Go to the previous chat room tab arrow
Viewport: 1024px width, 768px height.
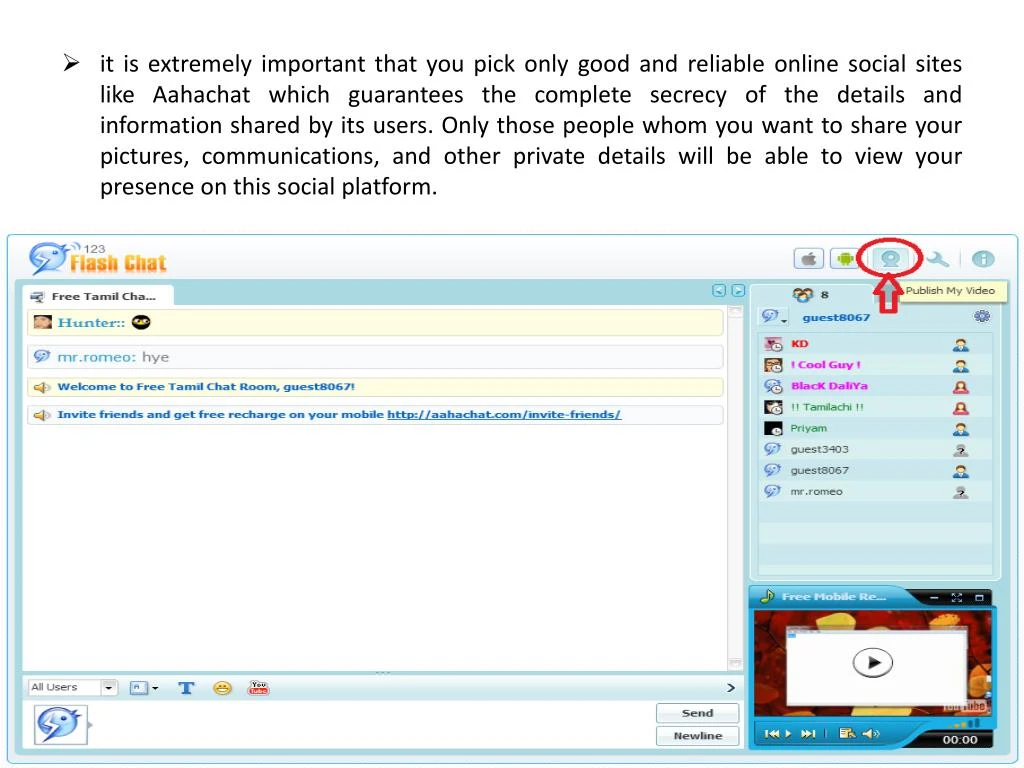pyautogui.click(x=719, y=291)
